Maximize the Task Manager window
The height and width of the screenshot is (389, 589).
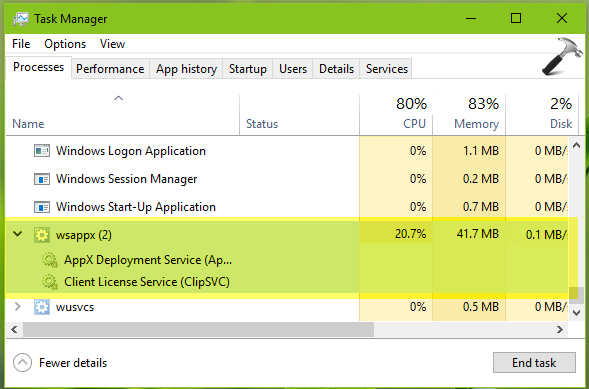pyautogui.click(x=516, y=18)
